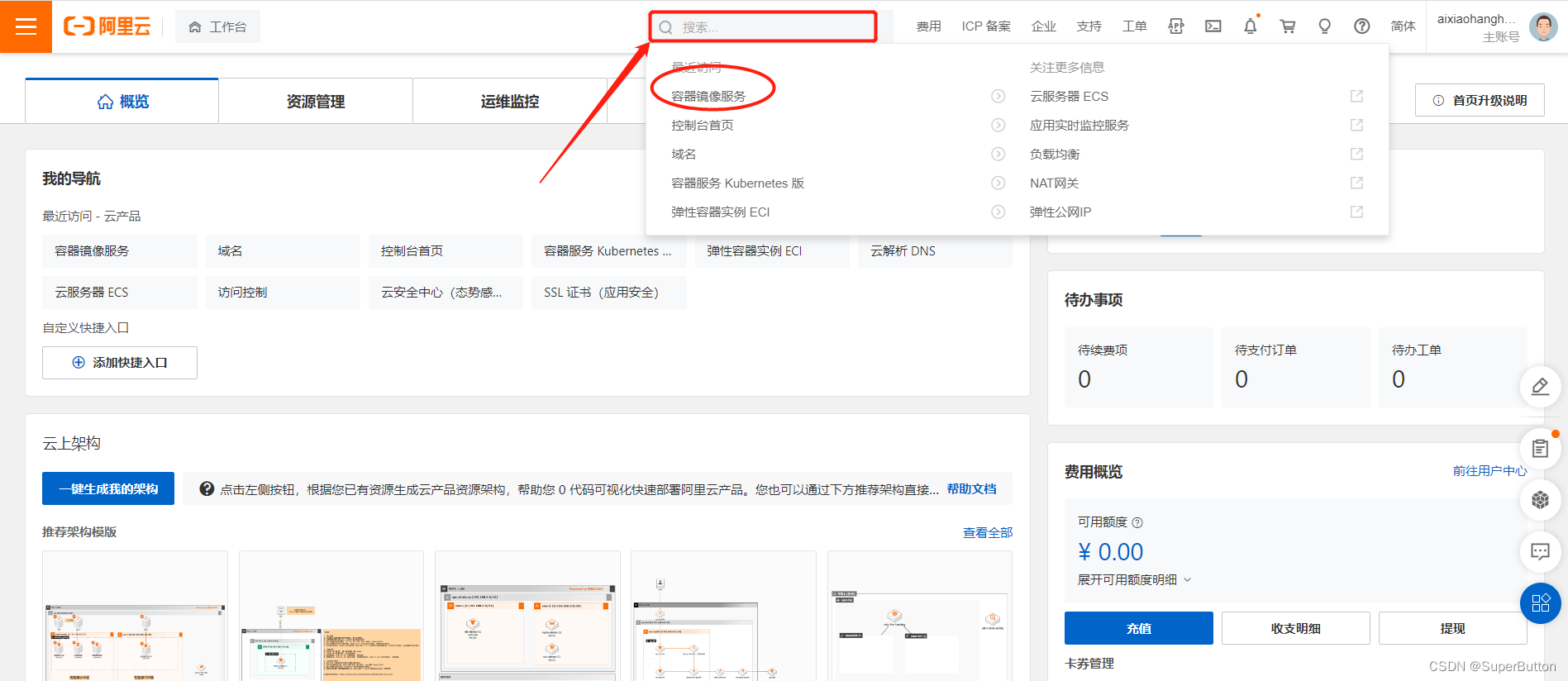Expand 展开可用额度明细
This screenshot has height=681, width=1568.
[x=1134, y=580]
